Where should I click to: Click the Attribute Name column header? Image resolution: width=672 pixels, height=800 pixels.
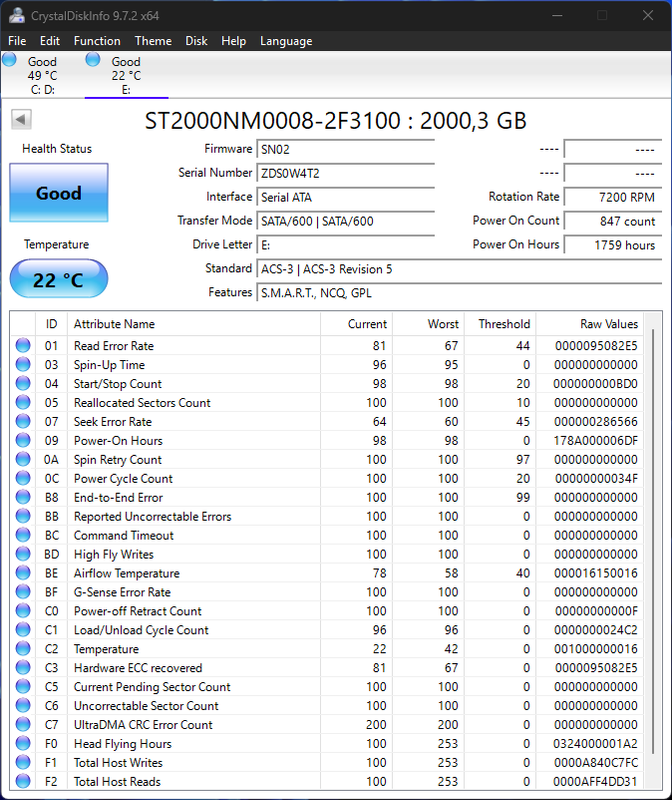click(194, 324)
